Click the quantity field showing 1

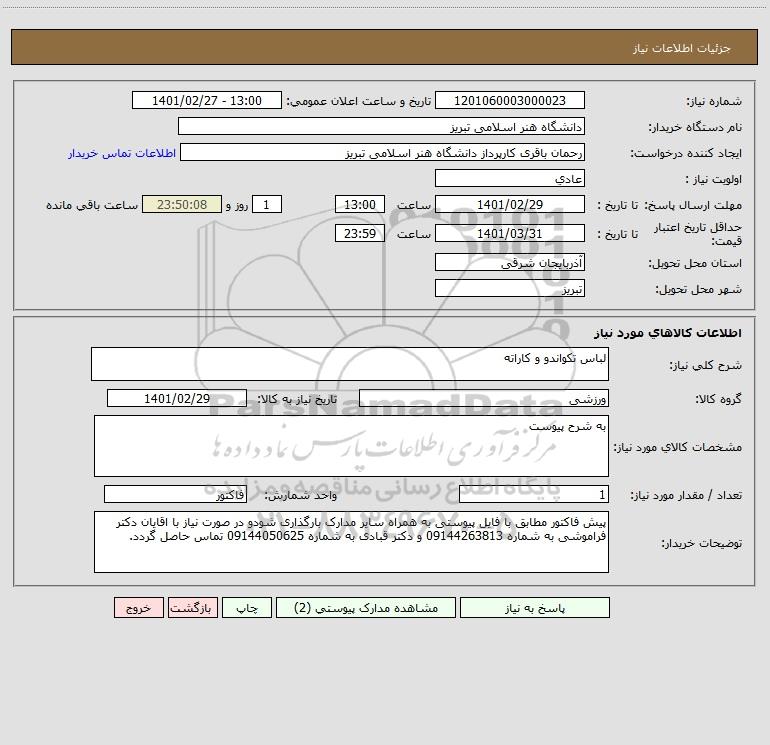(x=534, y=495)
